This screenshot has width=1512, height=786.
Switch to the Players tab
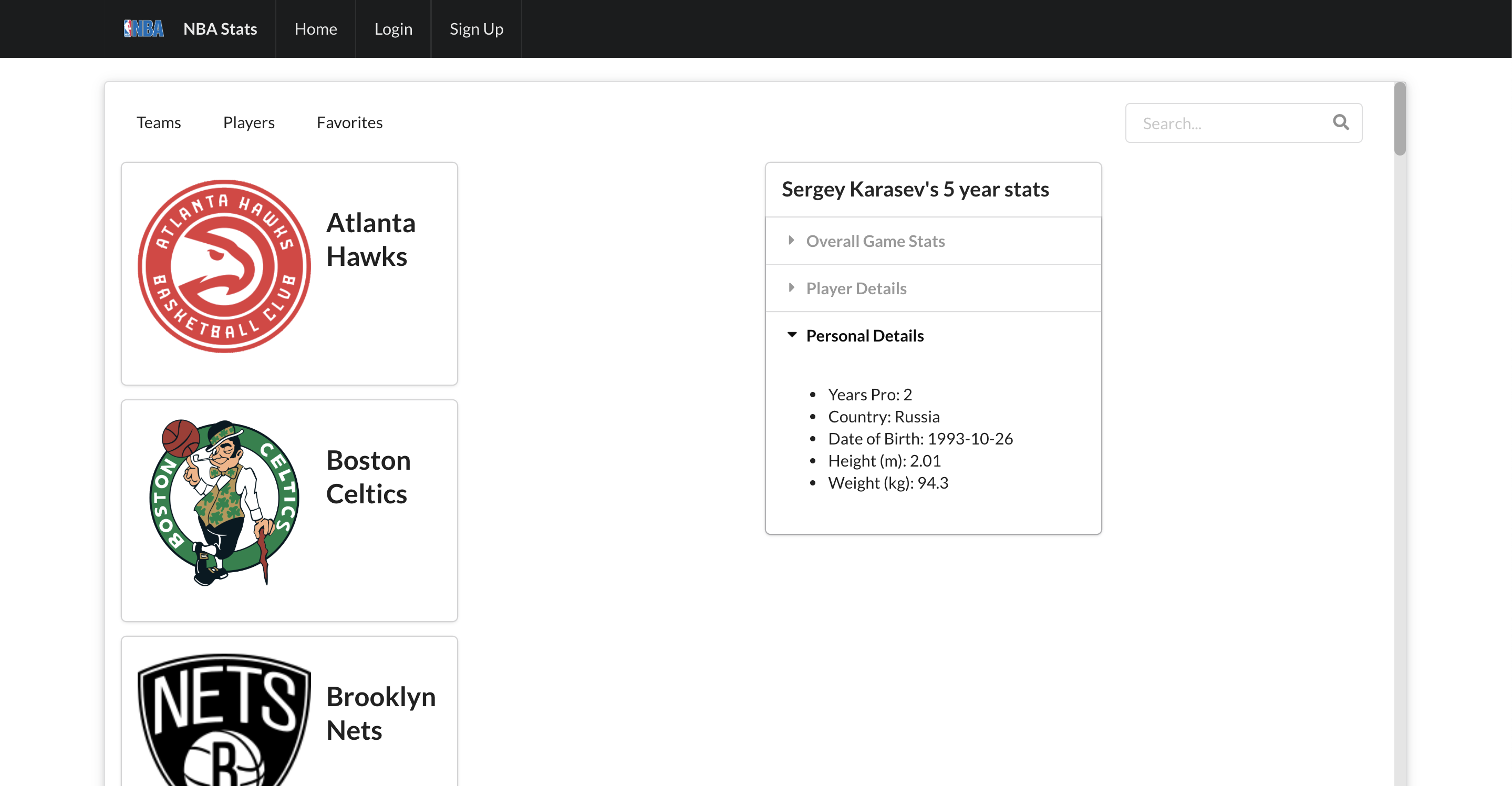[x=249, y=122]
